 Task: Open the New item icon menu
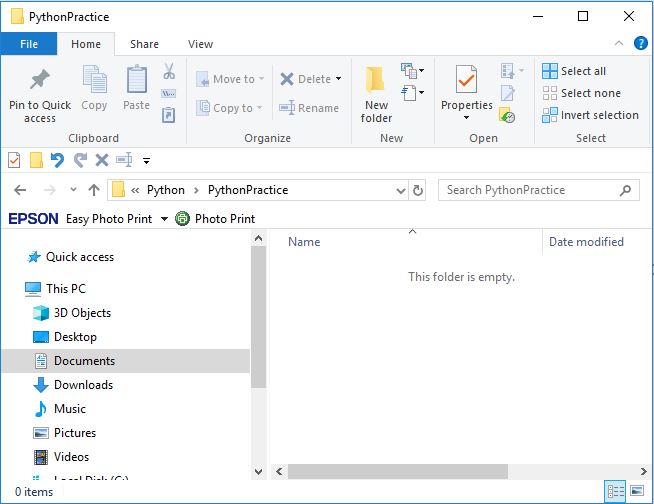coord(413,71)
